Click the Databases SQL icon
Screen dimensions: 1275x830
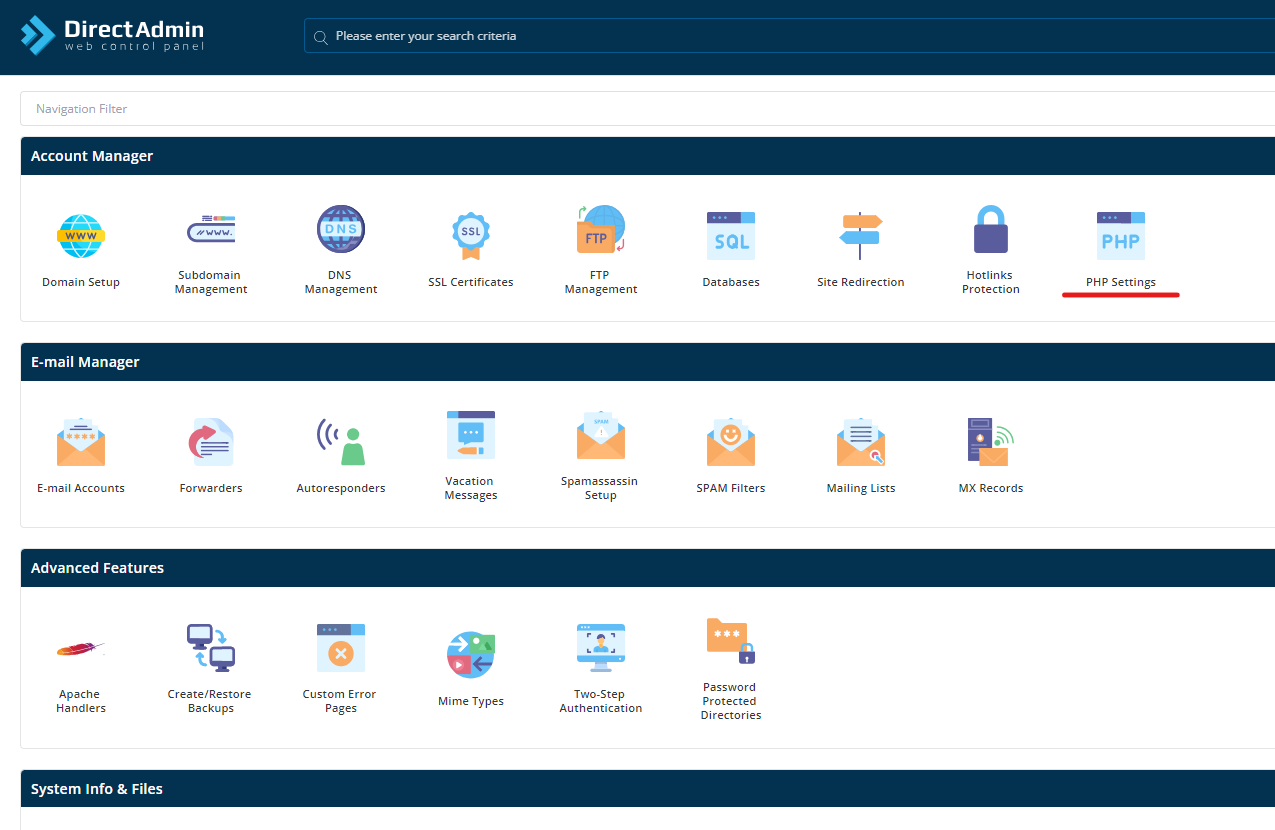(x=730, y=236)
